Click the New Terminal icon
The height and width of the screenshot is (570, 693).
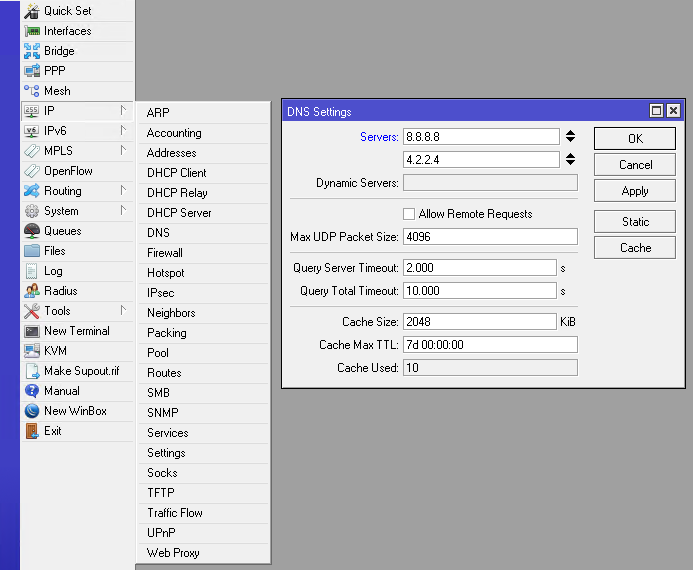32,331
